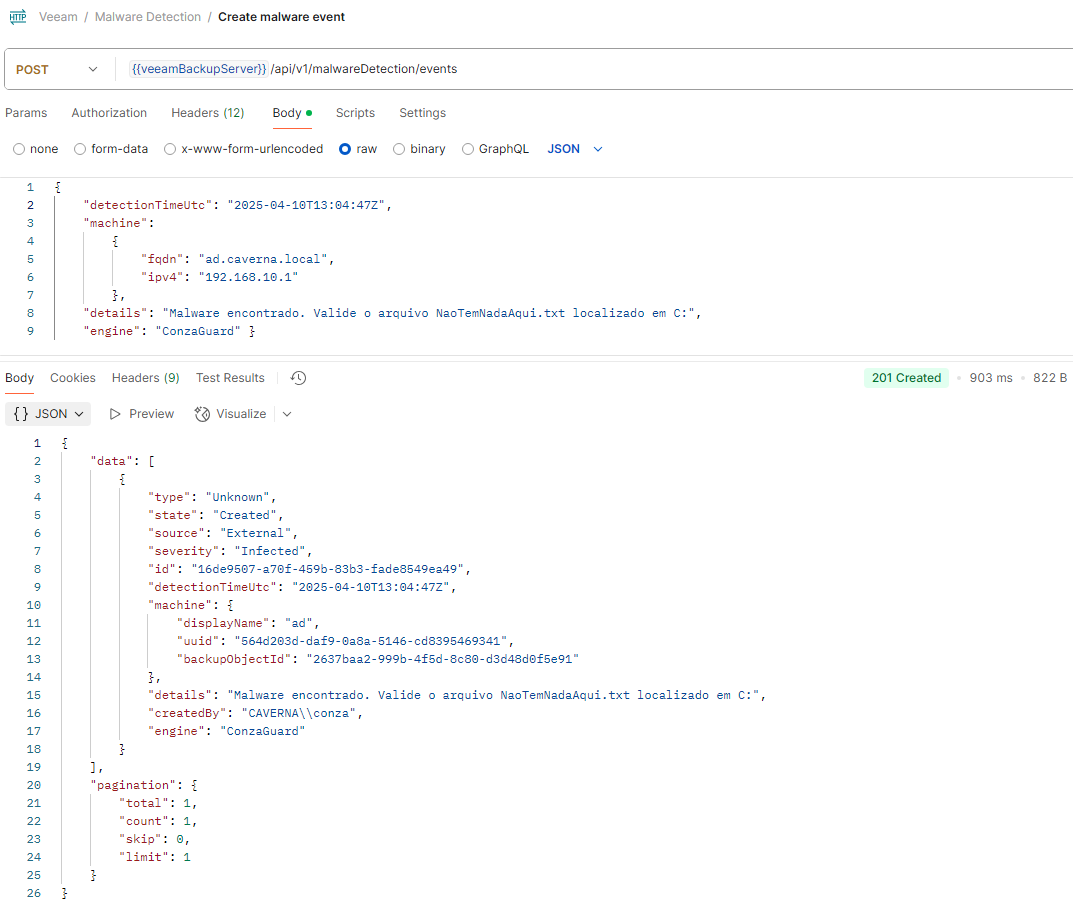Click the 822 B response size
The image size is (1073, 906).
1050,378
